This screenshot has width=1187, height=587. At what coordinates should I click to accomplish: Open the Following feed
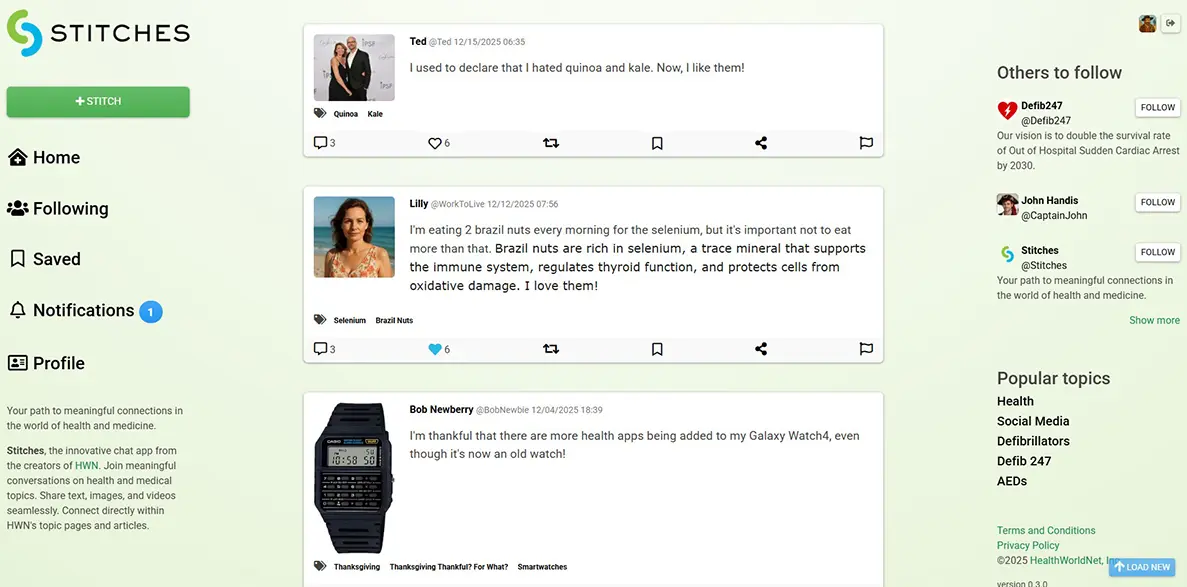tap(70, 209)
